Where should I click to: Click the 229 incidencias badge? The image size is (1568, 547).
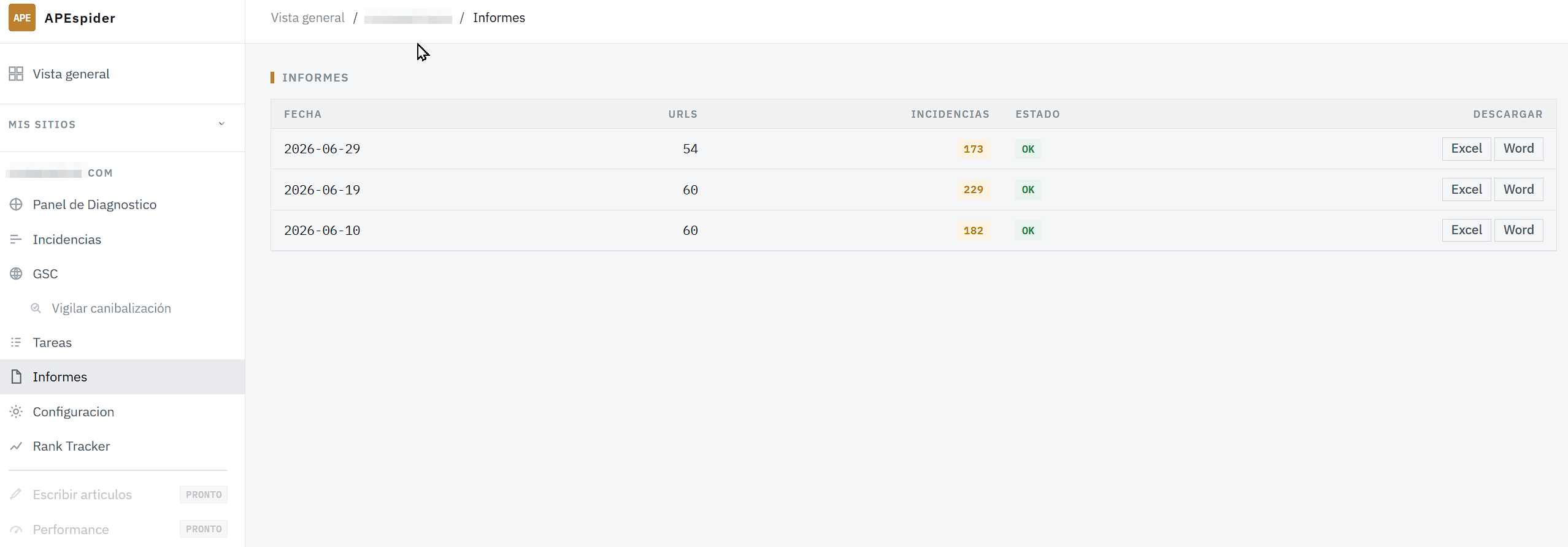click(973, 189)
